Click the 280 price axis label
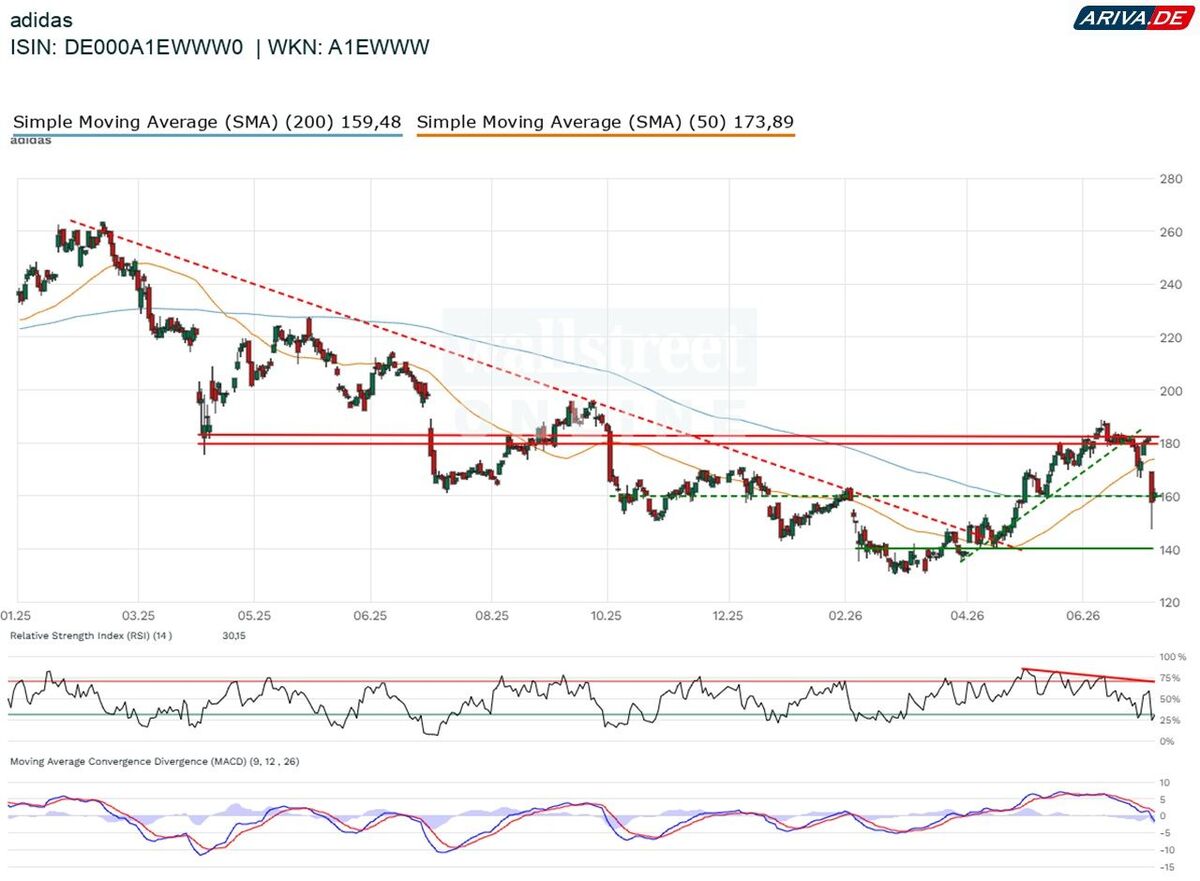This screenshot has height=881, width=1200. pyautogui.click(x=1170, y=179)
